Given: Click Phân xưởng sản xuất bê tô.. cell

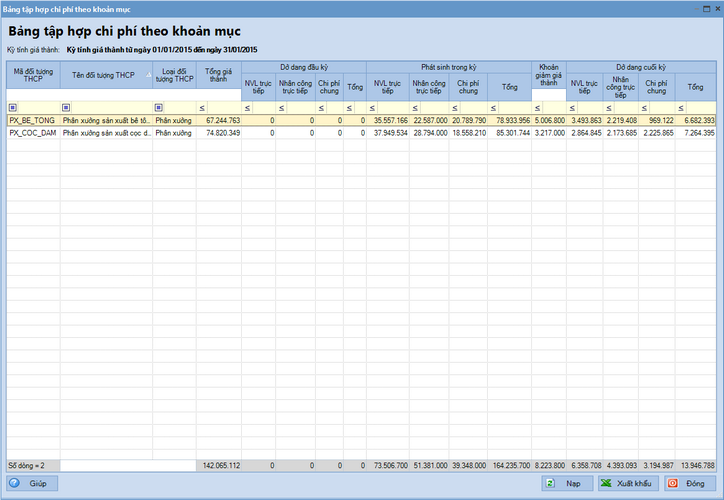Looking at the screenshot, I should tap(106, 120).
